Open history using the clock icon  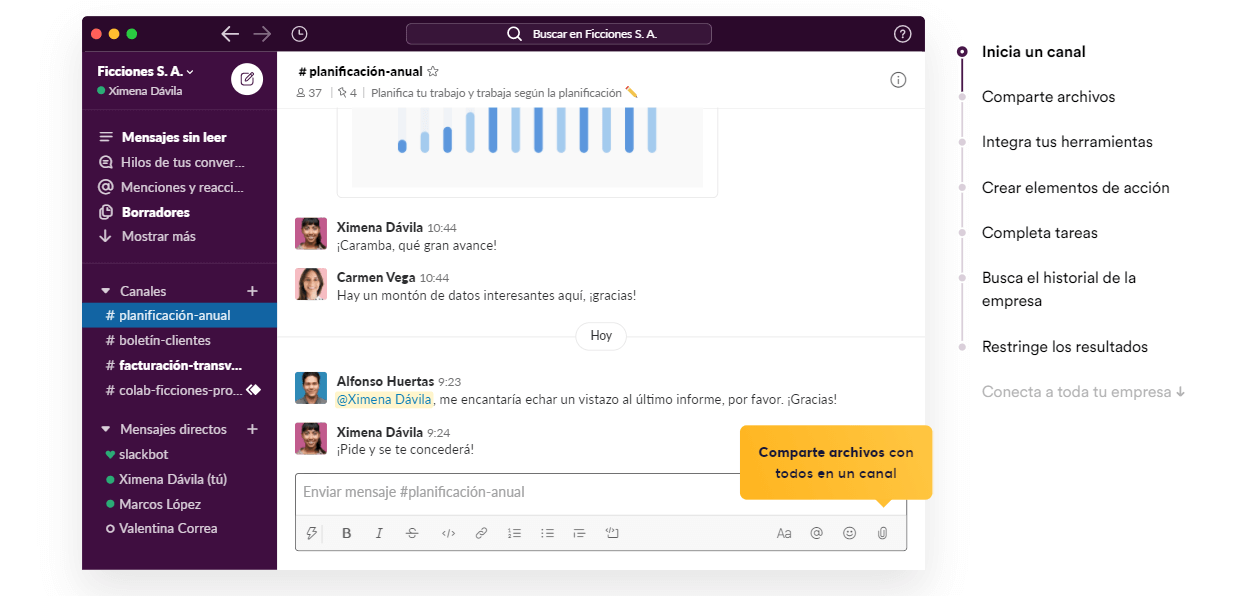298,33
